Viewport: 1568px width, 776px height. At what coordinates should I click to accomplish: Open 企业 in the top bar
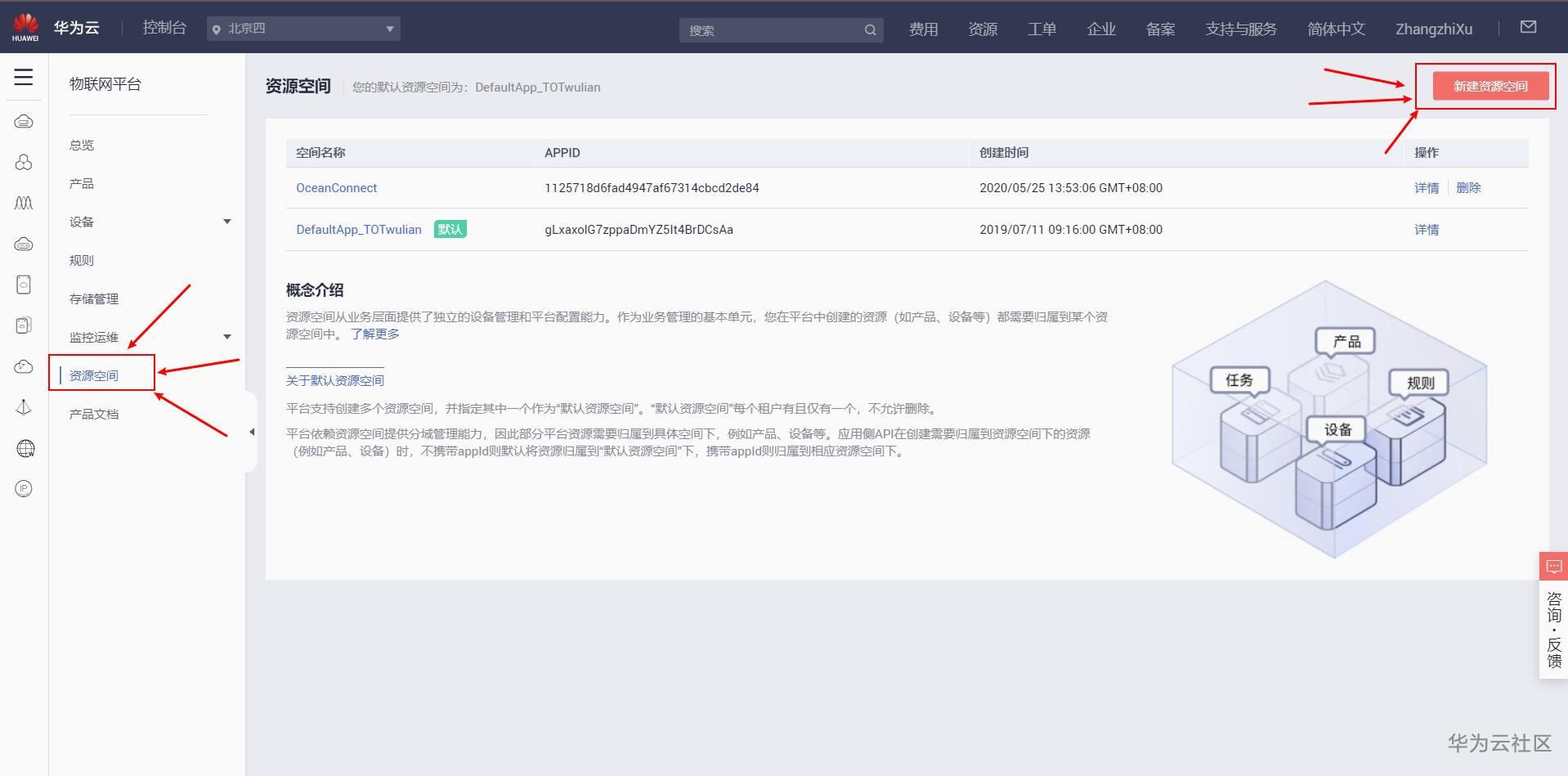point(1101,29)
